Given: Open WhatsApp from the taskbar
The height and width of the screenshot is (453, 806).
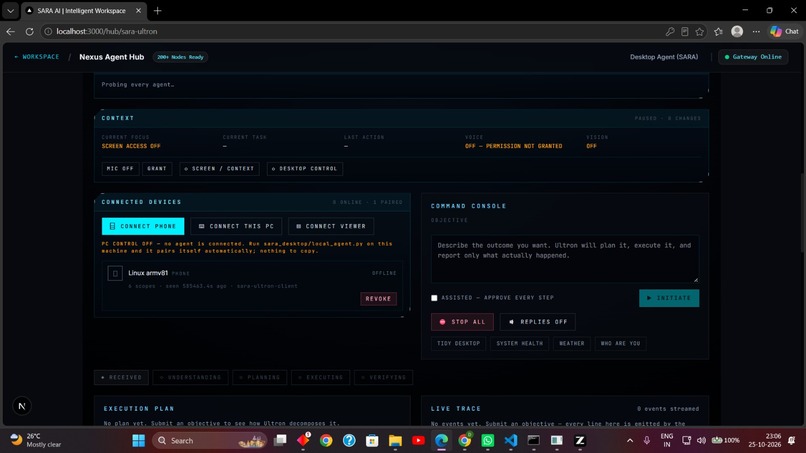Looking at the screenshot, I should coord(487,441).
